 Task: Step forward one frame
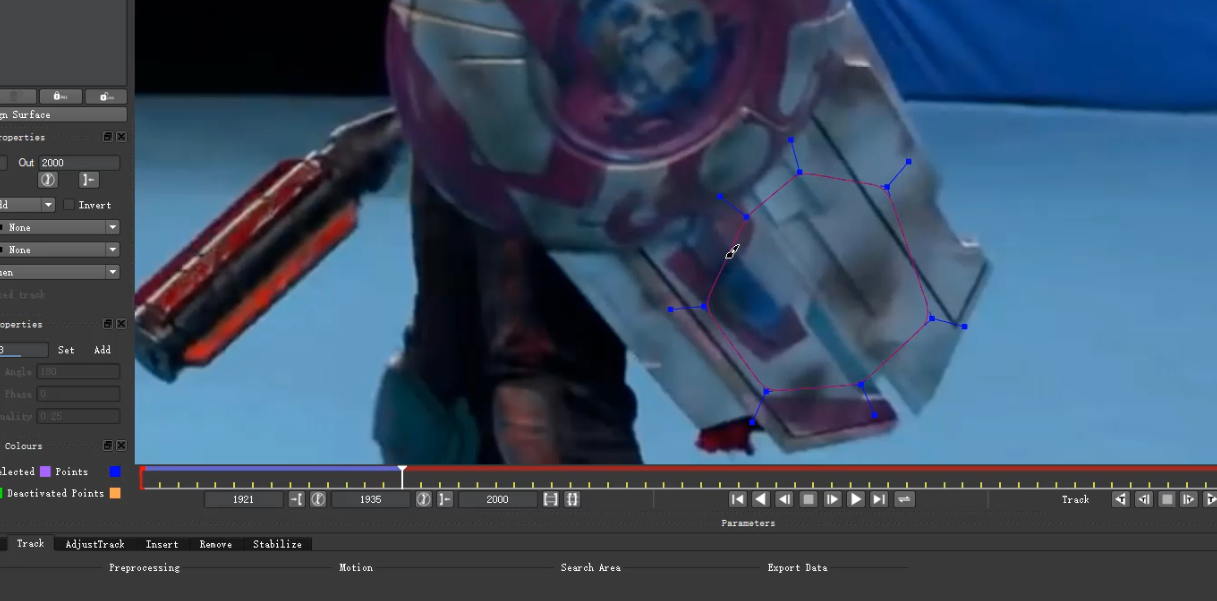[833, 499]
